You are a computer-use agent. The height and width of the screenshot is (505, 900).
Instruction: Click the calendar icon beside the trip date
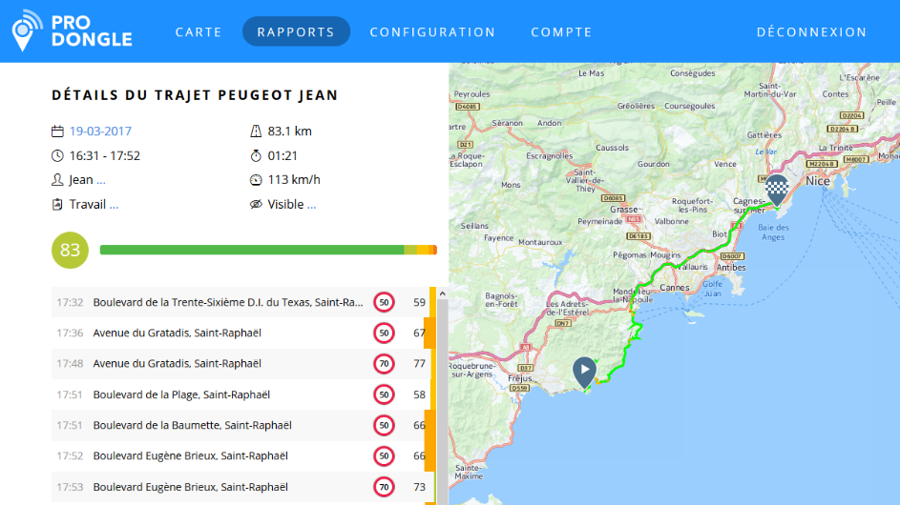(57, 131)
